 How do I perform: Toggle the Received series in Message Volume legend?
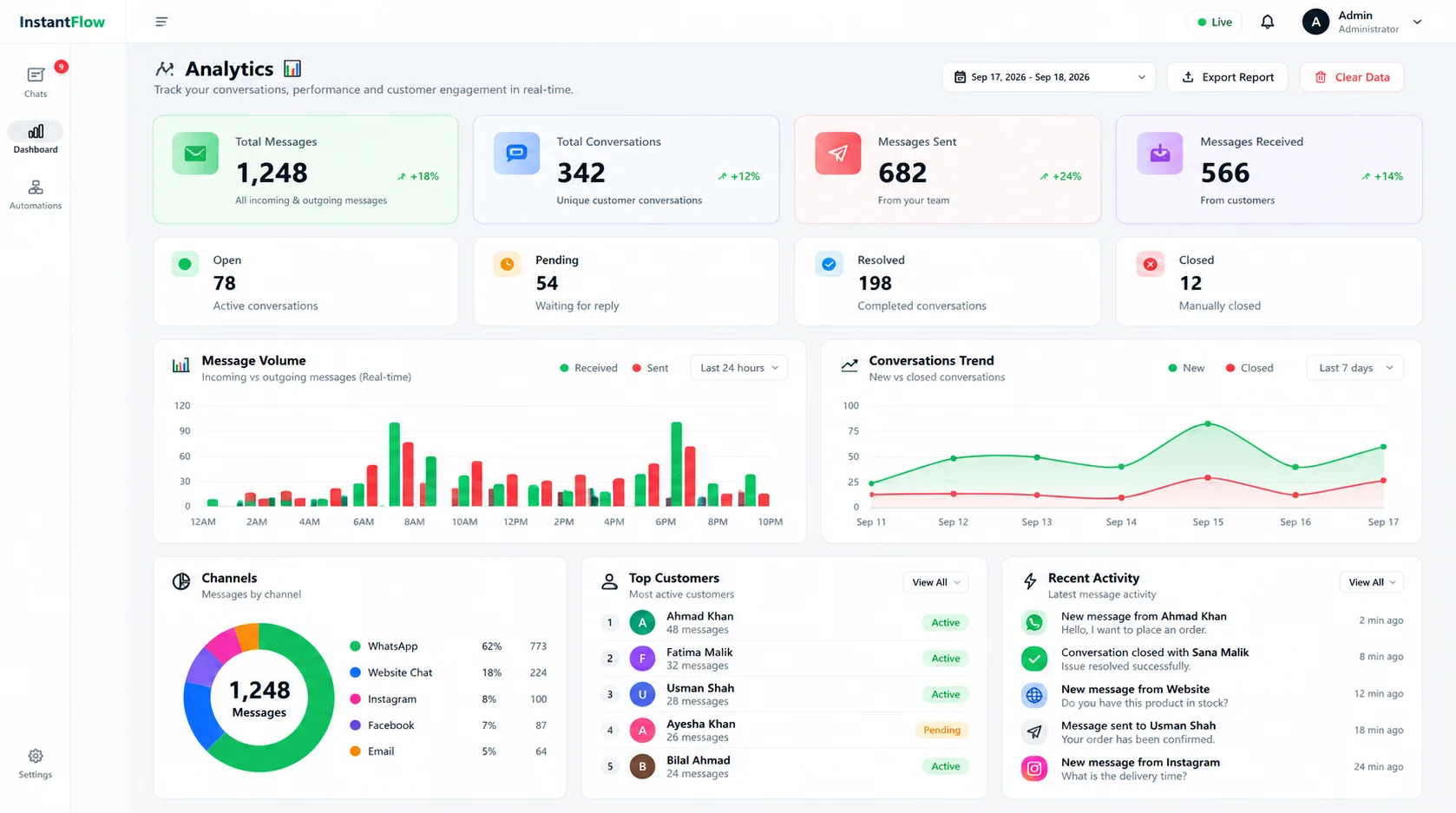(589, 368)
